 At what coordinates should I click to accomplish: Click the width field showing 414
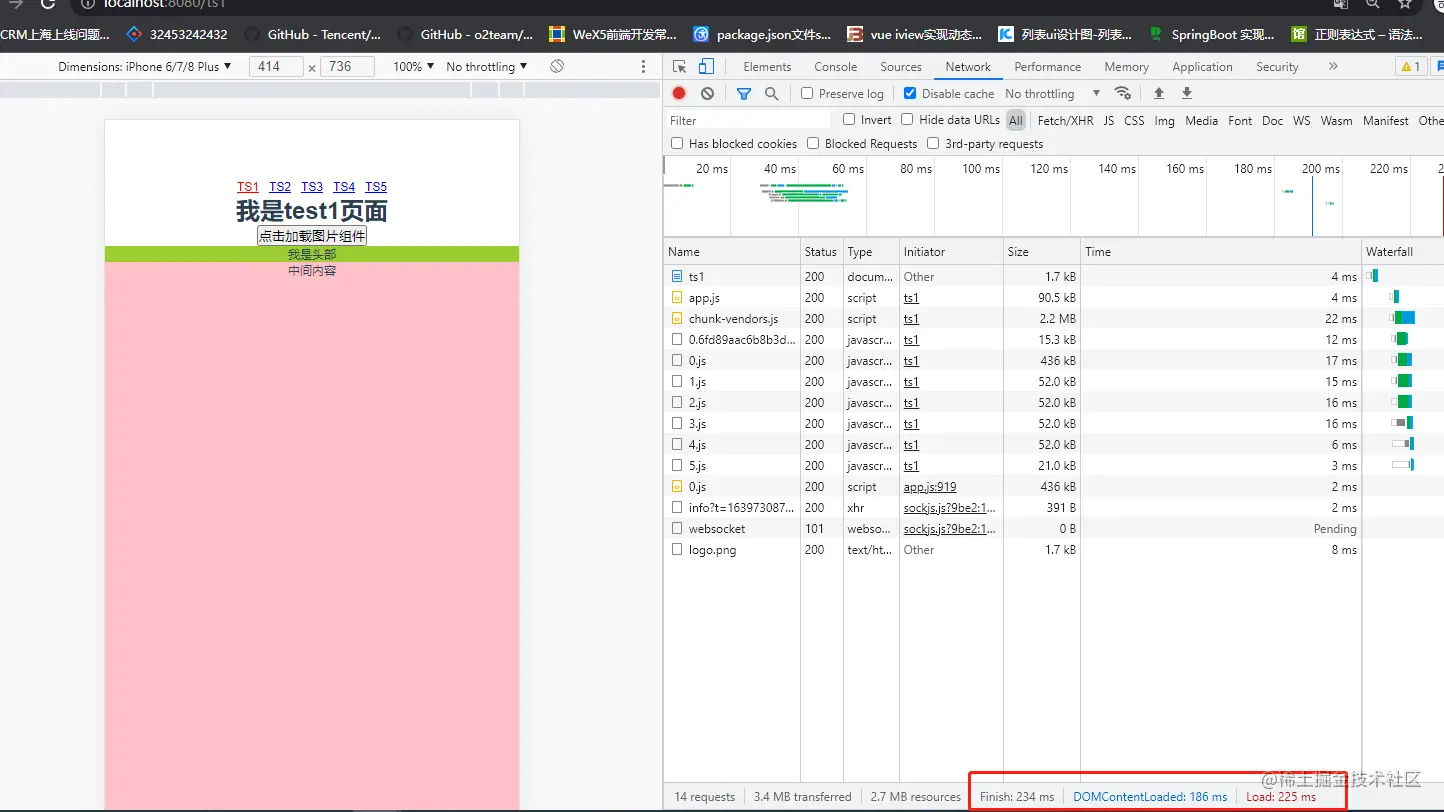coord(275,66)
